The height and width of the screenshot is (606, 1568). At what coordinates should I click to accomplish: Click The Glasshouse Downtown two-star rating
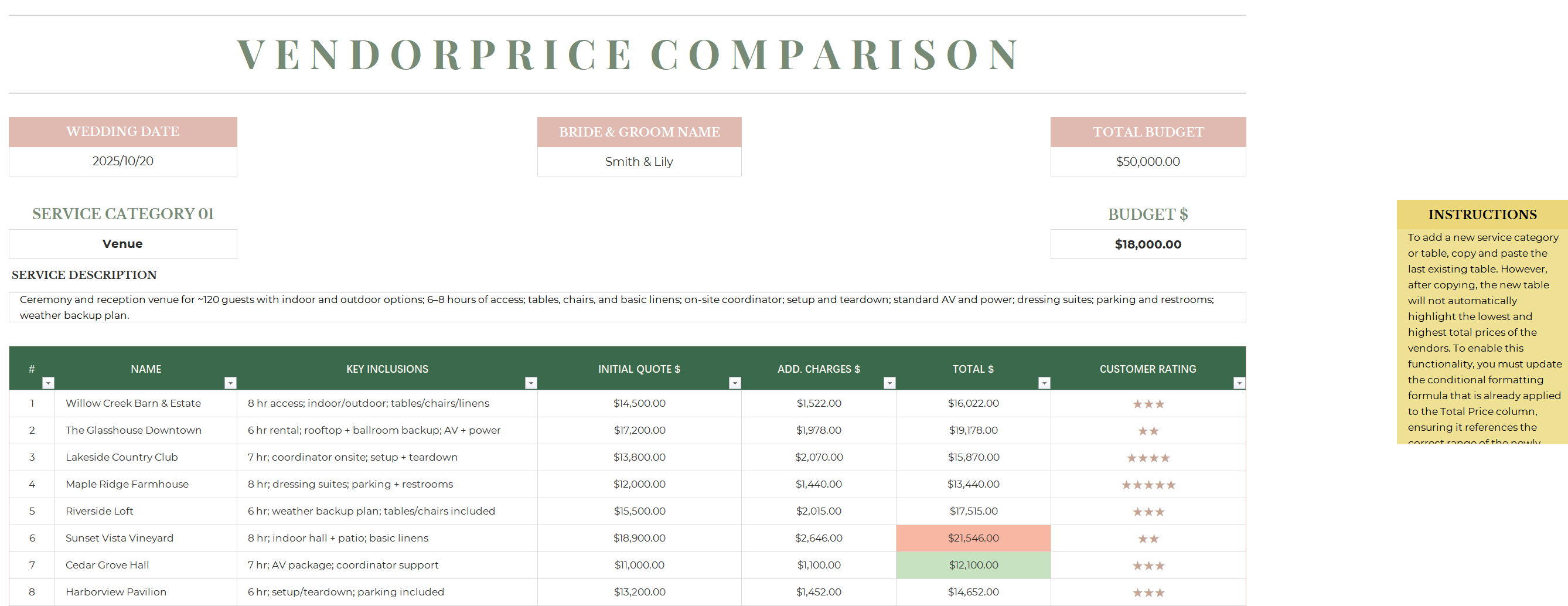(1148, 431)
